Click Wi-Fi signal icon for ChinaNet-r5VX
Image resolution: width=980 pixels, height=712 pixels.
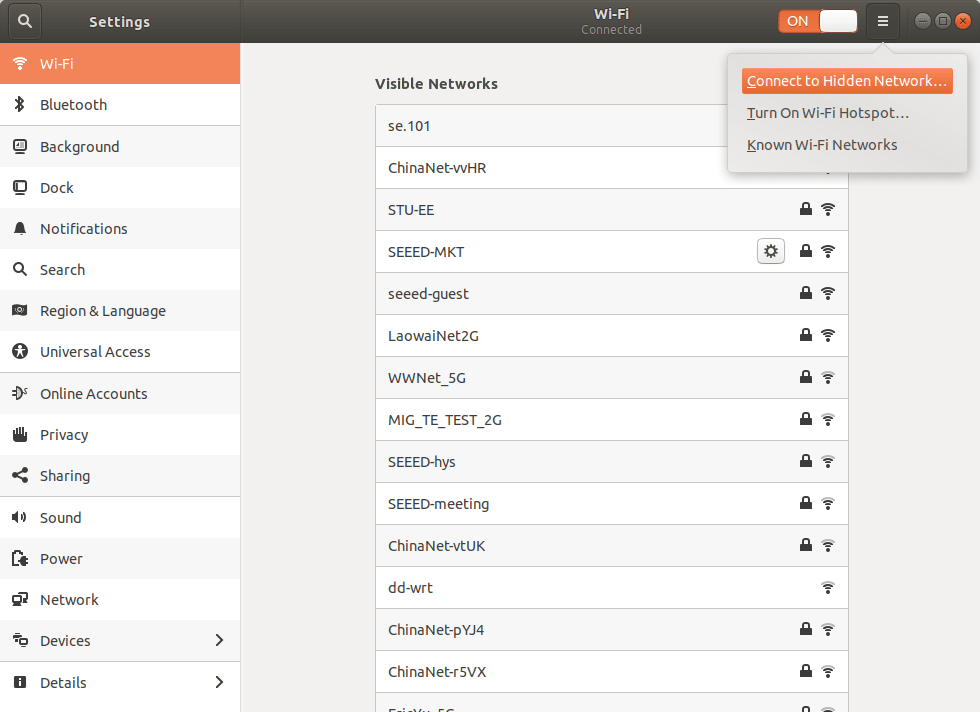828,671
